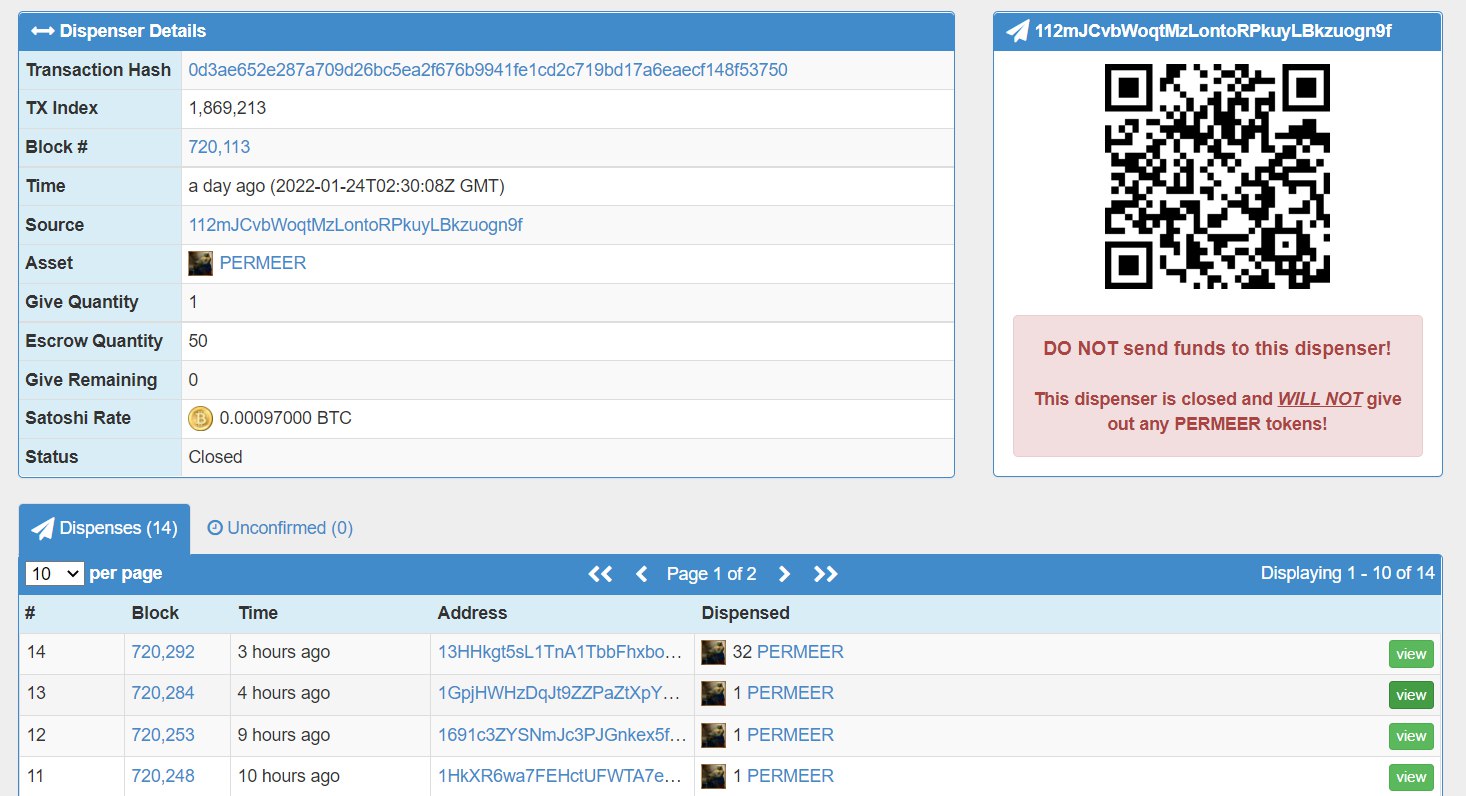The image size is (1466, 796).
Task: Click PERMEER link in dispense row 13
Action: coord(790,693)
